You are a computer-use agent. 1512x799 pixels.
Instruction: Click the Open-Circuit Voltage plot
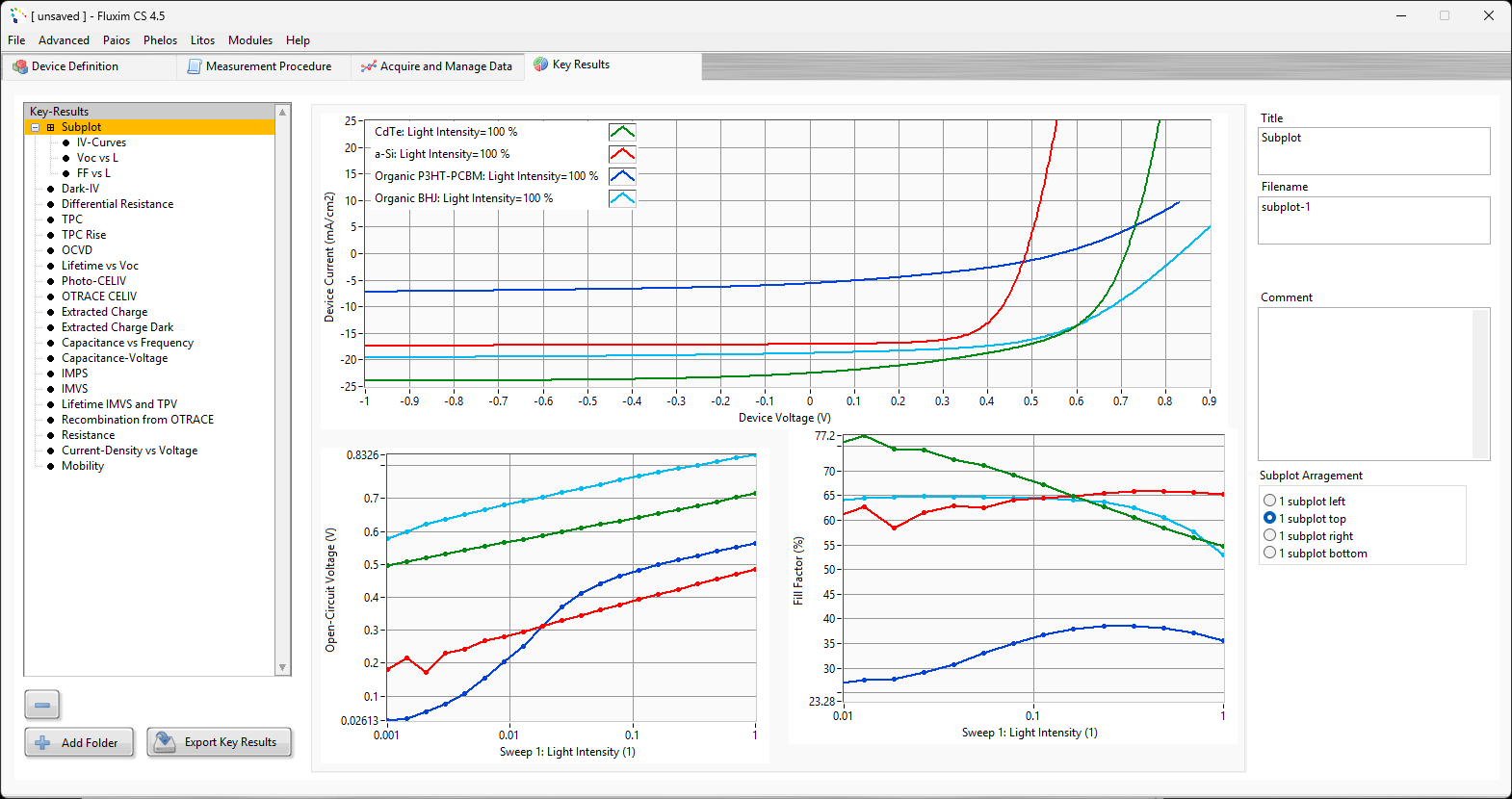point(570,587)
